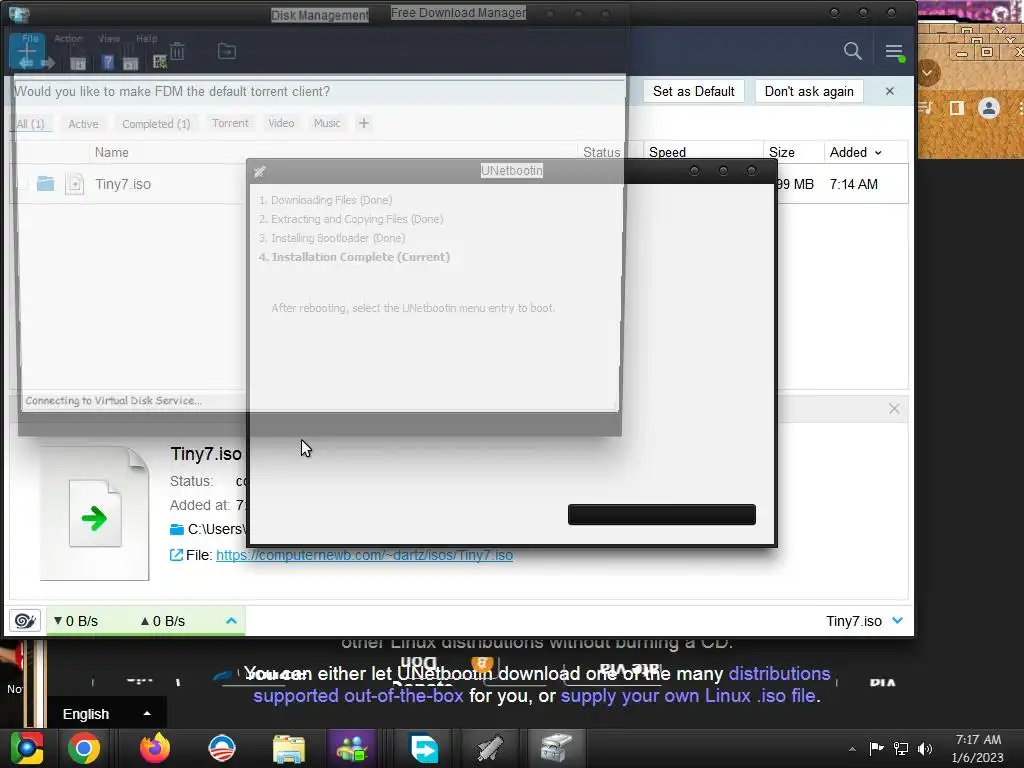
Task: Switch to the Torrent tab
Action: coord(230,123)
